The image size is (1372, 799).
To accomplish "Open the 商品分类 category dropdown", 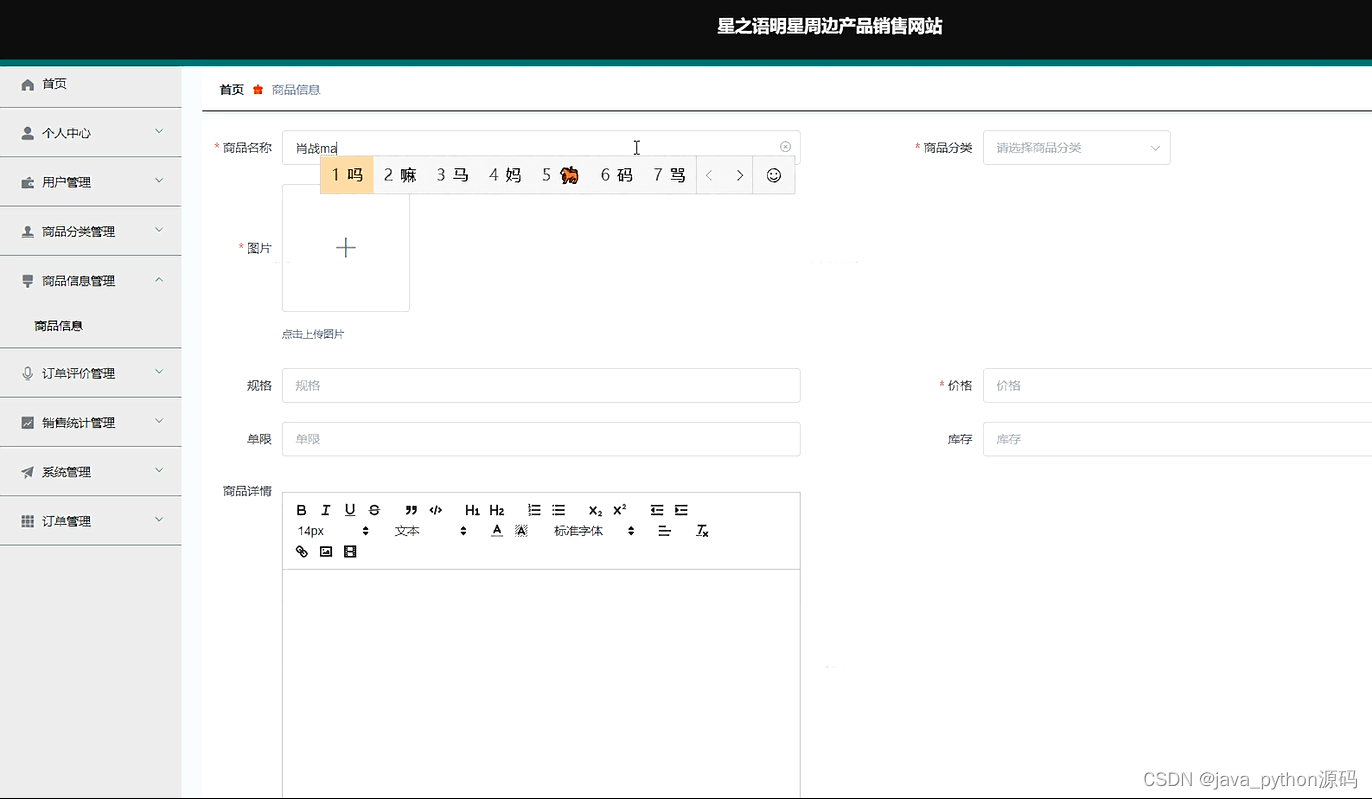I will tap(1076, 147).
